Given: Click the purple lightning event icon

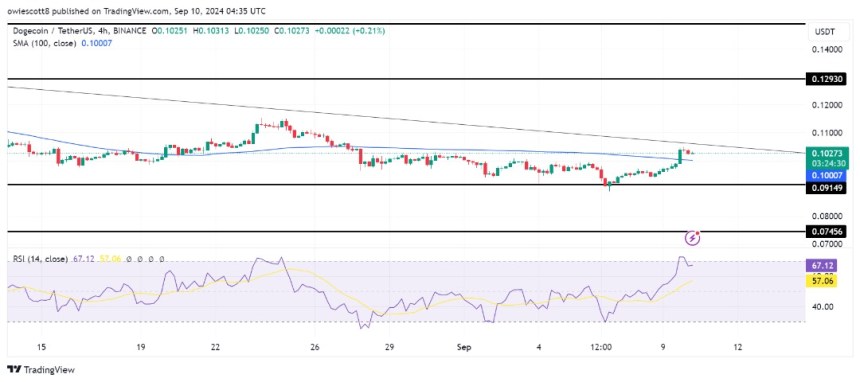Looking at the screenshot, I should 693,238.
